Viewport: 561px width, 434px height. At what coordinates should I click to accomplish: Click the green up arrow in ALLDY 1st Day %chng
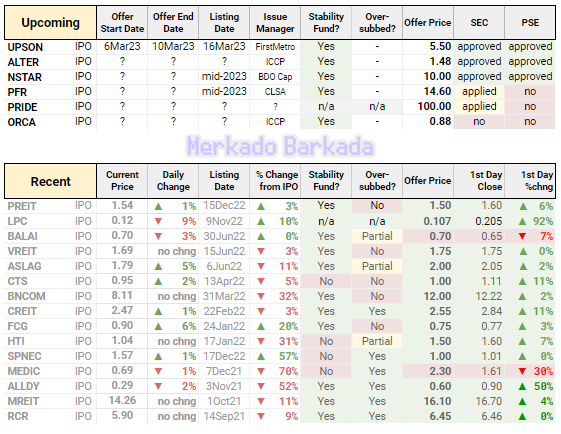coord(522,386)
